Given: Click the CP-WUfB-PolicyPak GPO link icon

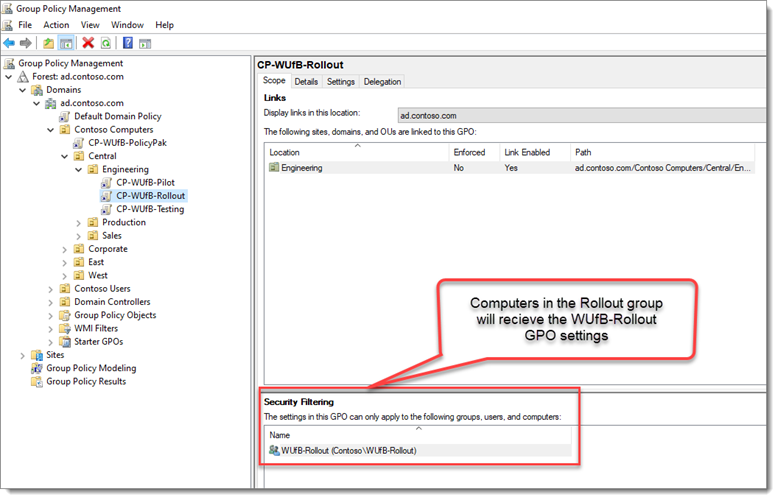Looking at the screenshot, I should tap(78, 143).
